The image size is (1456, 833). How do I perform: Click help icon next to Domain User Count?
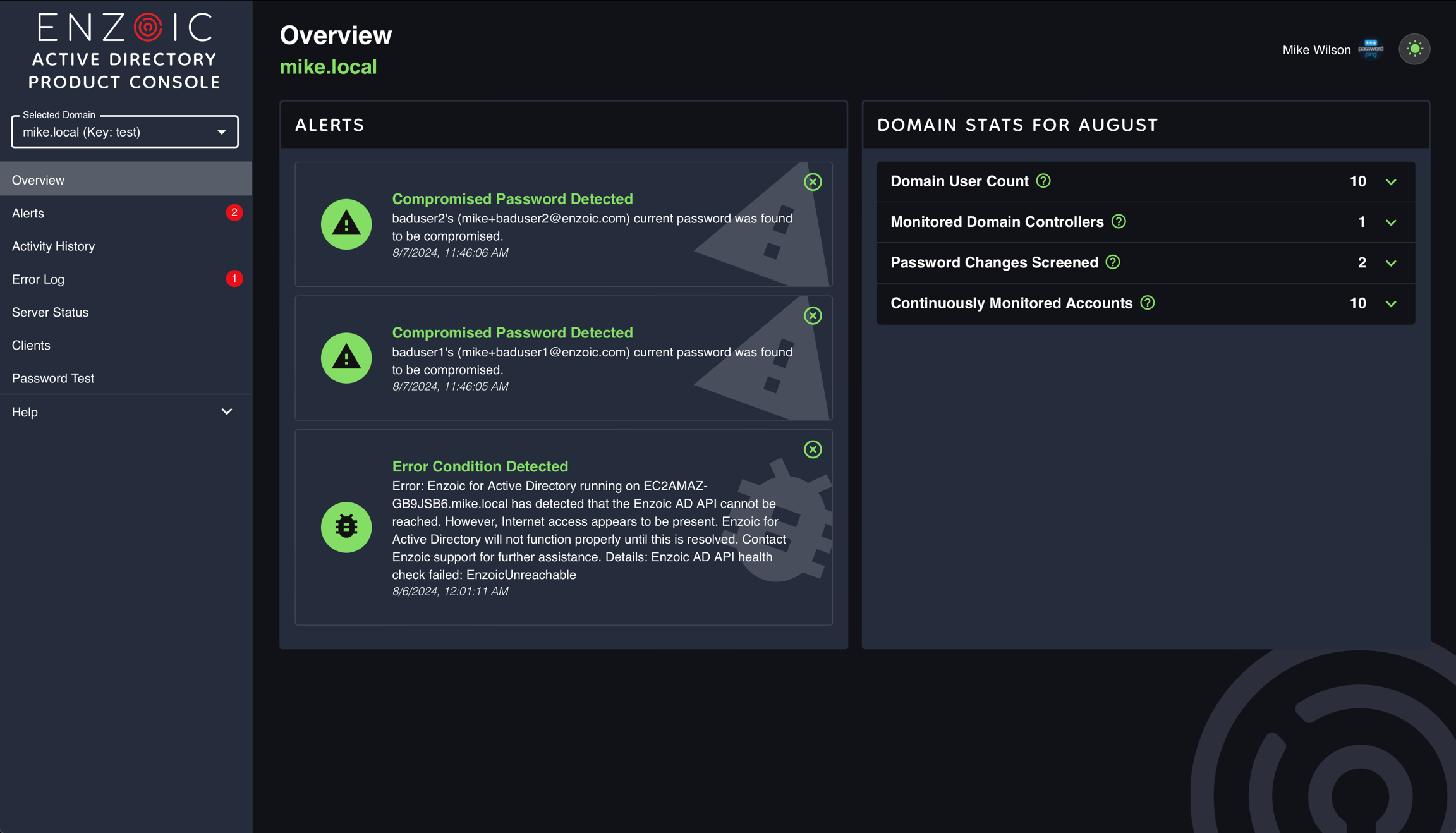coord(1043,181)
